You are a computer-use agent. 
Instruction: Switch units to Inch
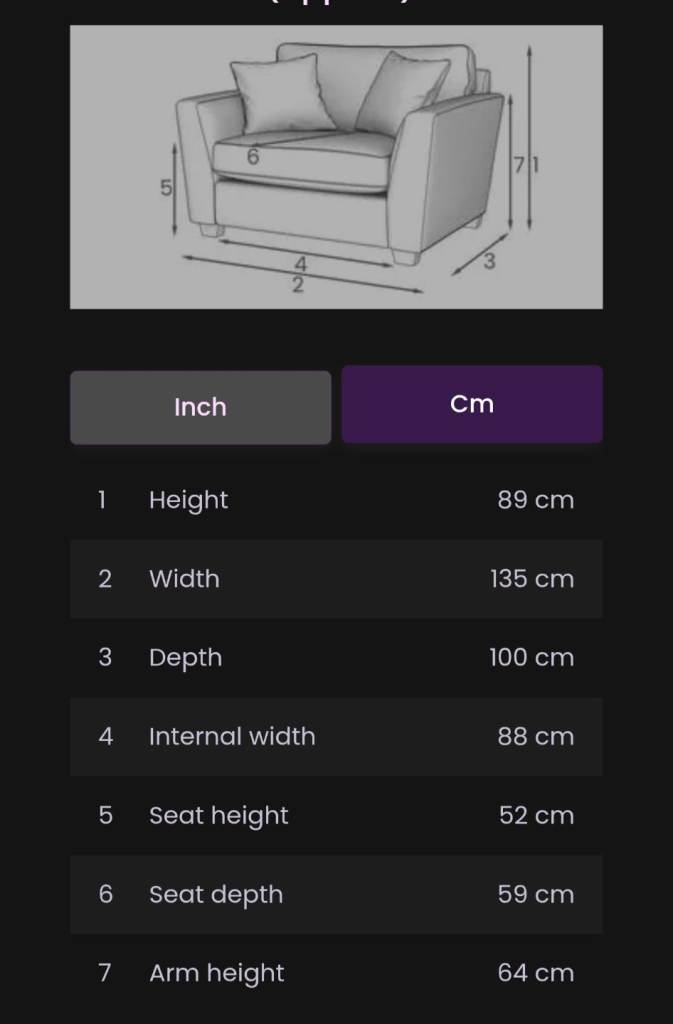pyautogui.click(x=200, y=407)
